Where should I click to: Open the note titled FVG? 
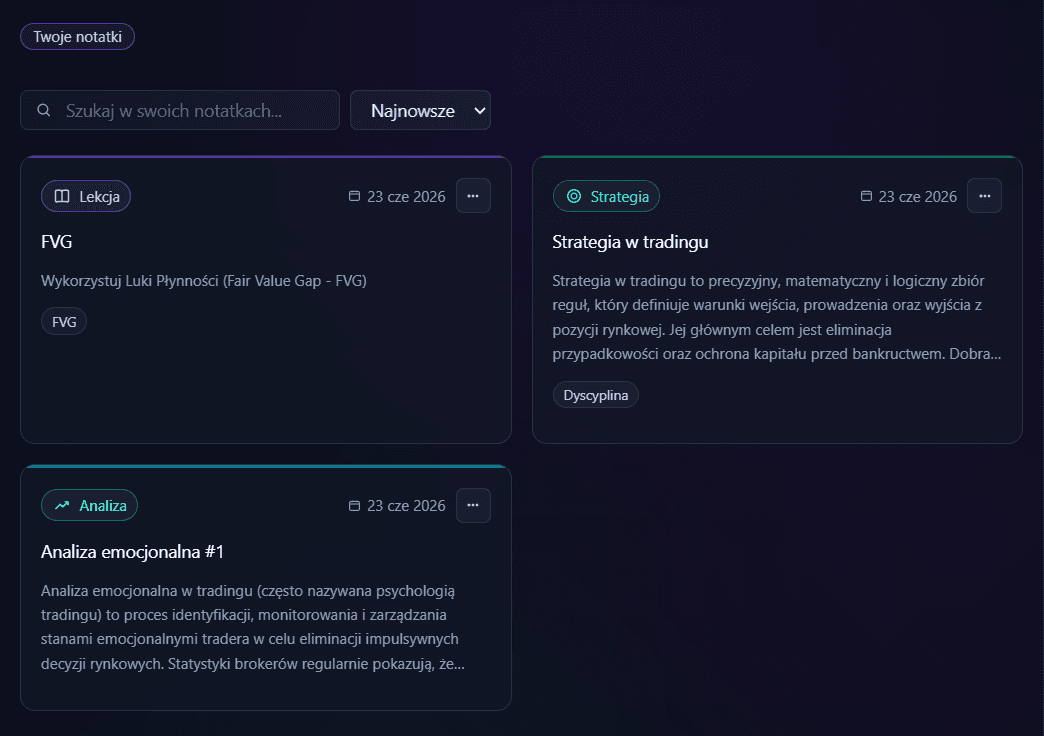pyautogui.click(x=57, y=242)
